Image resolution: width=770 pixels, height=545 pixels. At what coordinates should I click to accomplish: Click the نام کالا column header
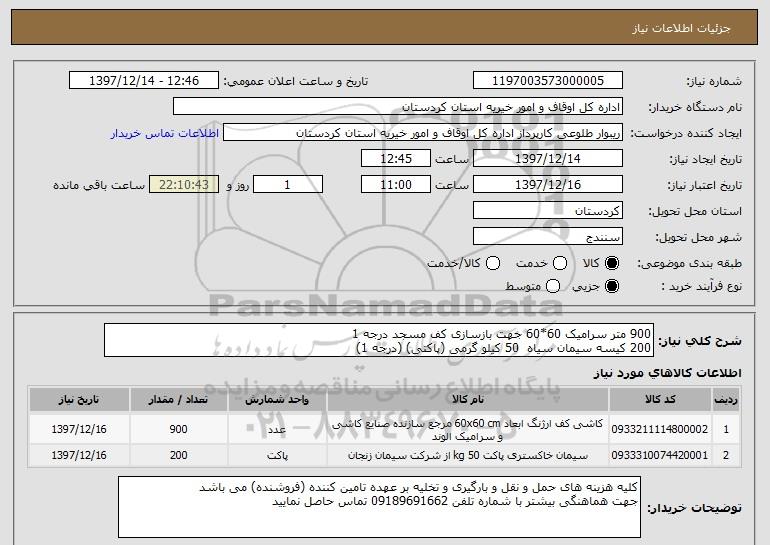pos(468,400)
